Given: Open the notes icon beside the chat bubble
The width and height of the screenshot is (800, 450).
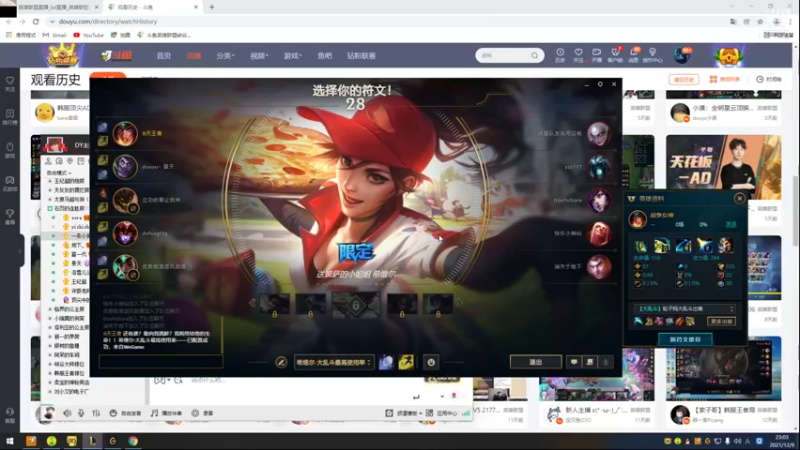Looking at the screenshot, I should (590, 362).
